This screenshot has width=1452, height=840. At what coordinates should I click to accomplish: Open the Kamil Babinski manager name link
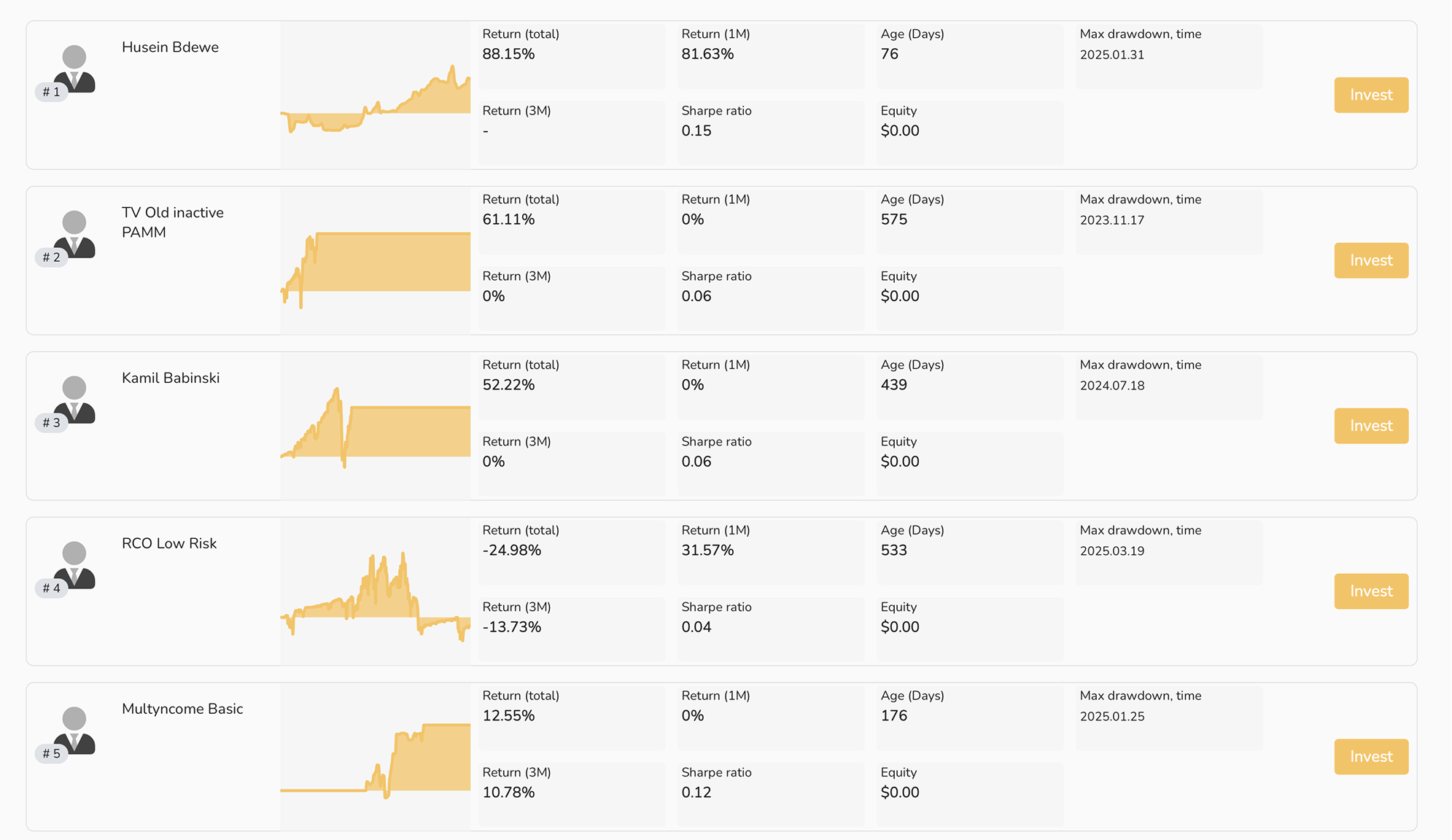tap(171, 378)
